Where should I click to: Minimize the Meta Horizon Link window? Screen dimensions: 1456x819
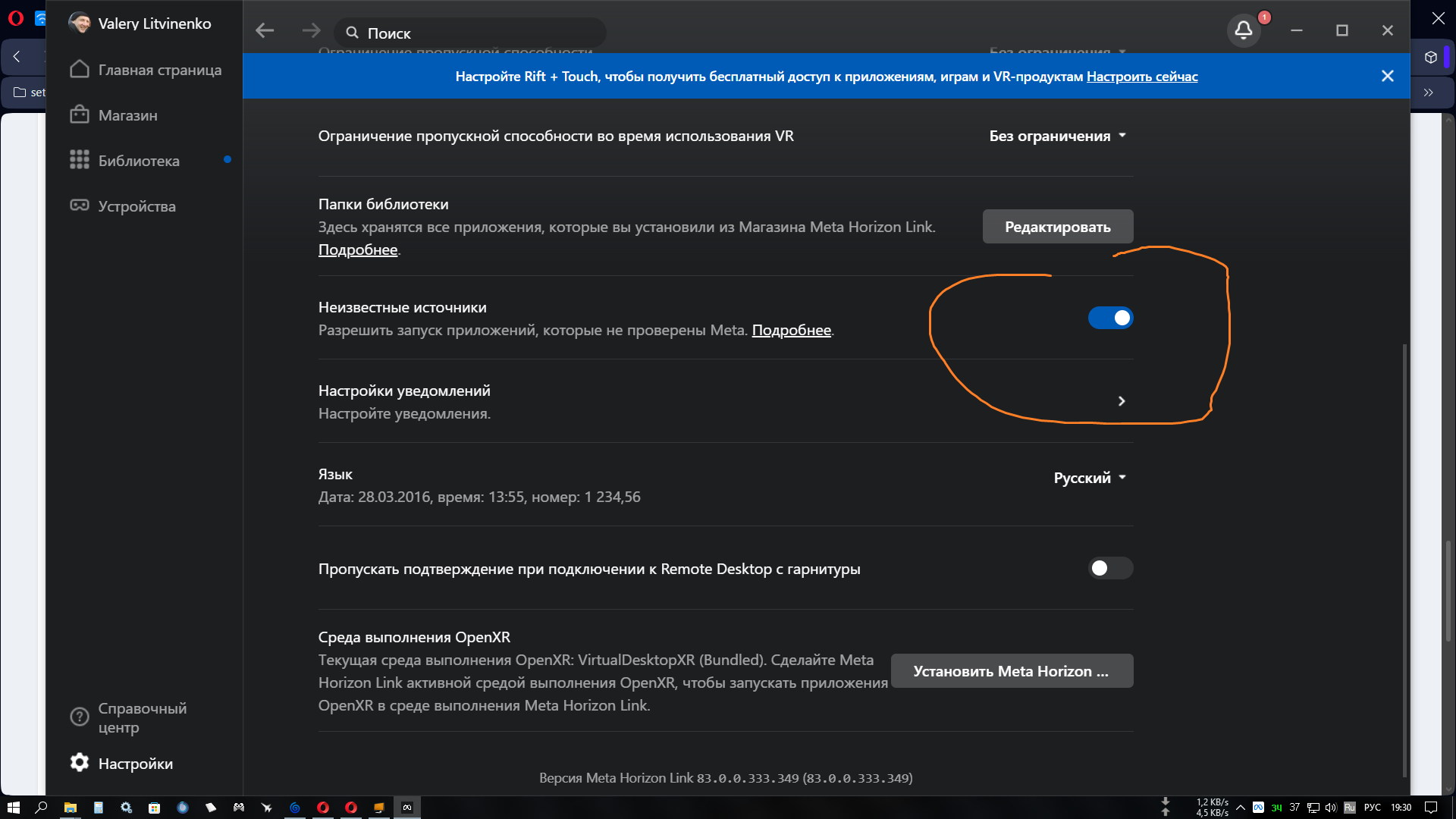[1297, 30]
